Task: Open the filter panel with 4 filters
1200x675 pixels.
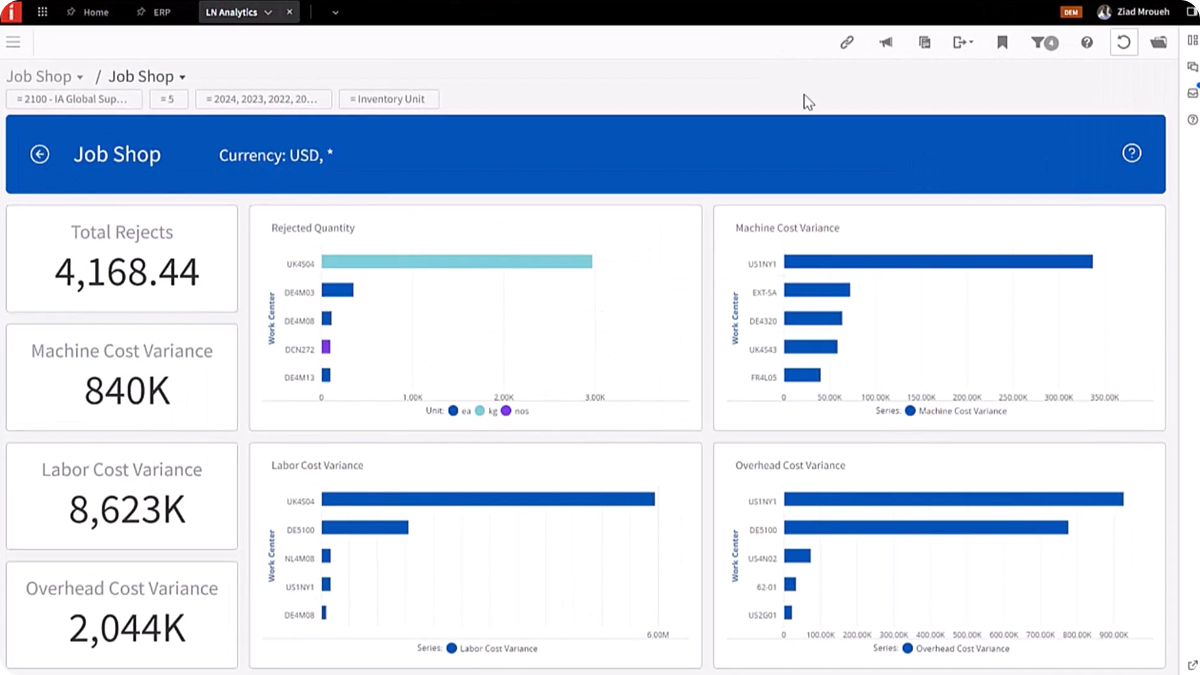Action: coord(1045,42)
